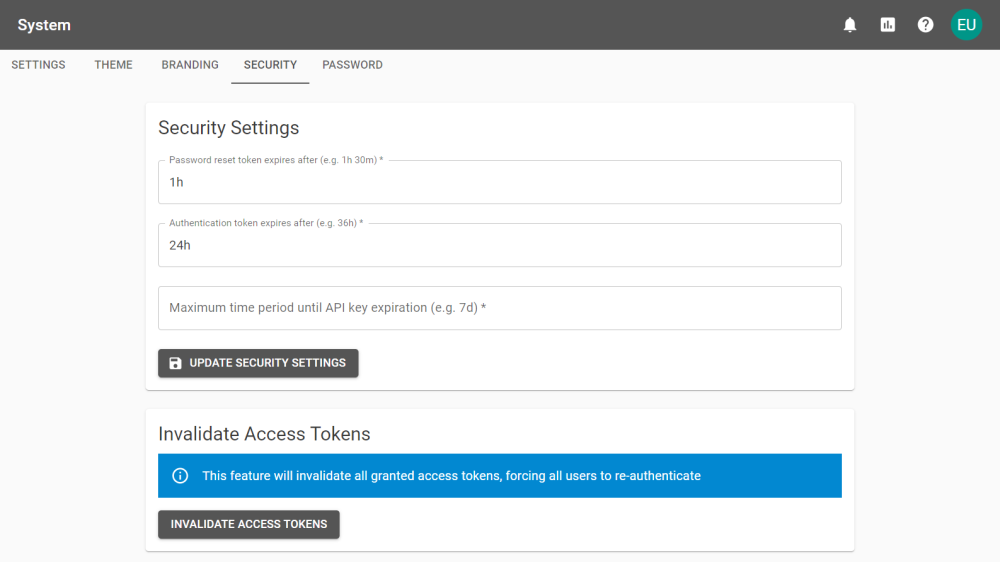Focus the password reset token expiry field

point(500,182)
